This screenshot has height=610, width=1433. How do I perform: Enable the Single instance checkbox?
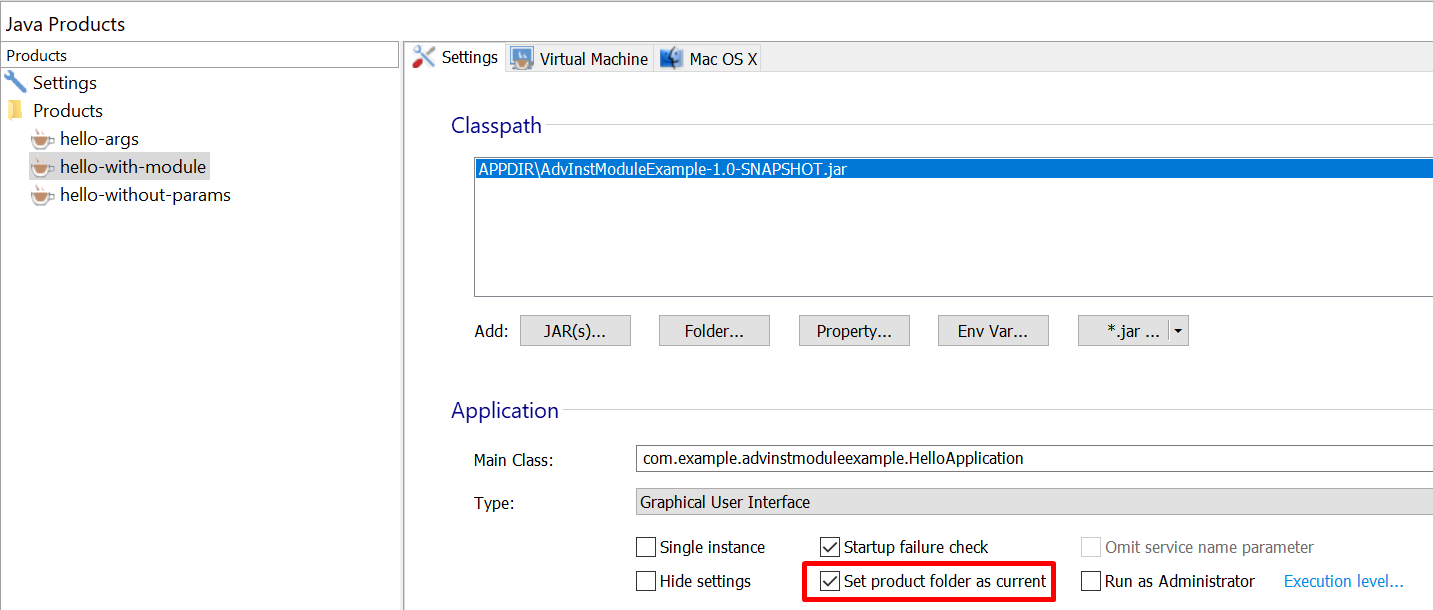coord(646,547)
